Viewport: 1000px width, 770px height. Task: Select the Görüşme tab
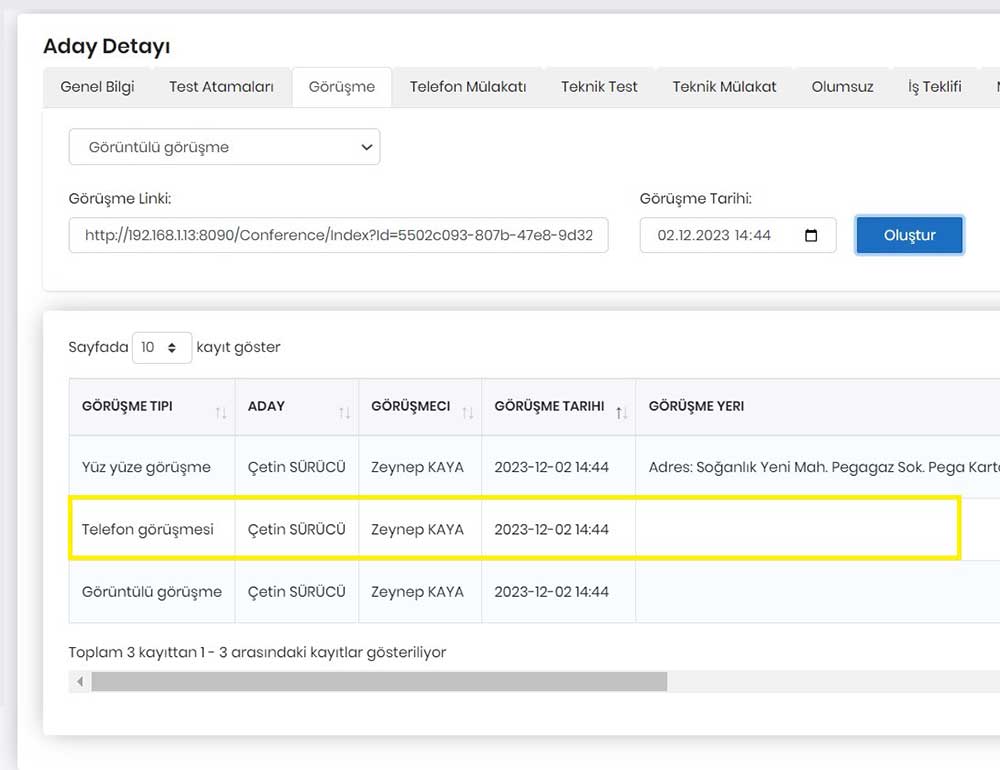342,87
